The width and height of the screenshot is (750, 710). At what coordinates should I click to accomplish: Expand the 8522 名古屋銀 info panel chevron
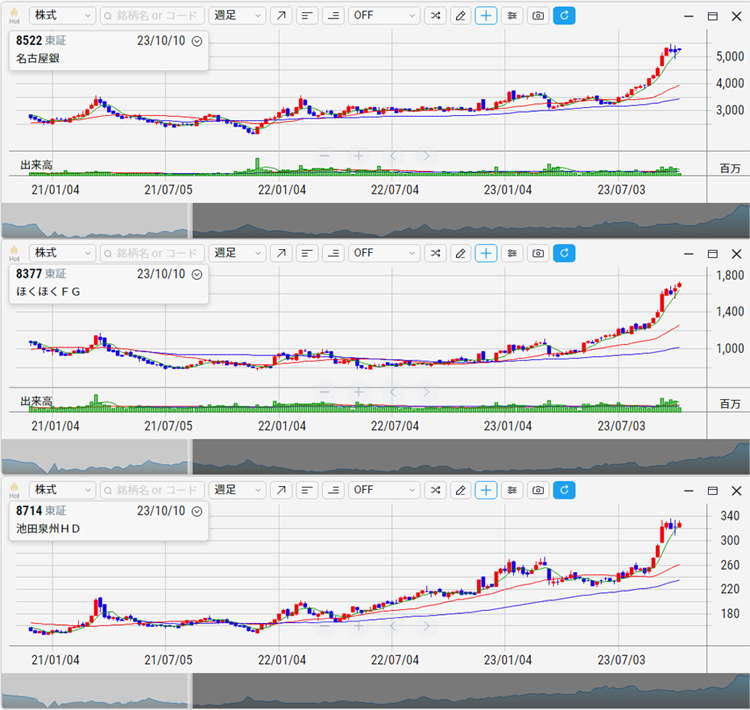click(197, 42)
